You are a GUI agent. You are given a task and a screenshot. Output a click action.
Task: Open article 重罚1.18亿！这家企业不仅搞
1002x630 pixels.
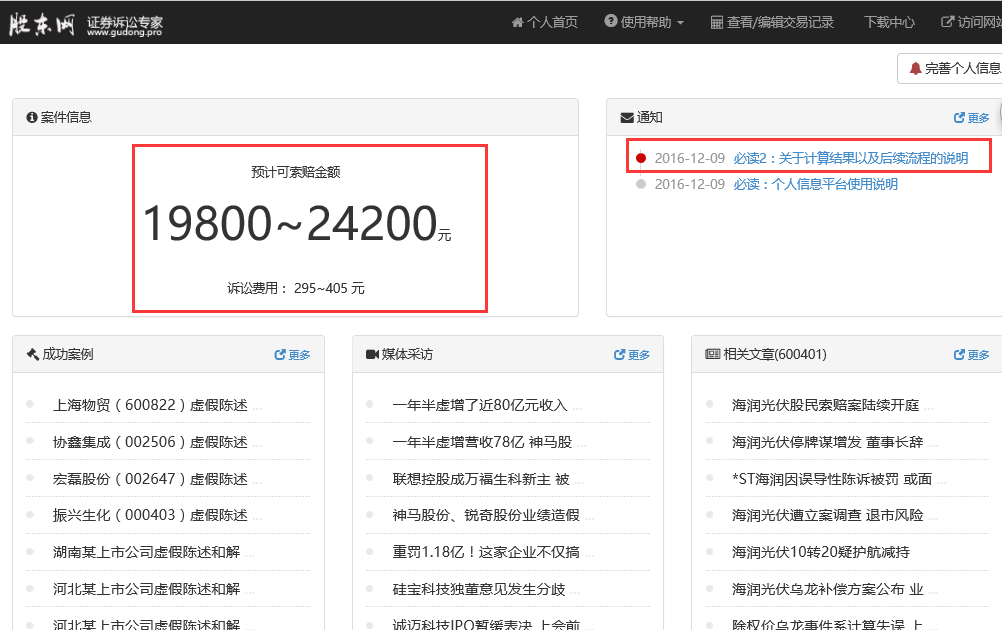(x=486, y=552)
